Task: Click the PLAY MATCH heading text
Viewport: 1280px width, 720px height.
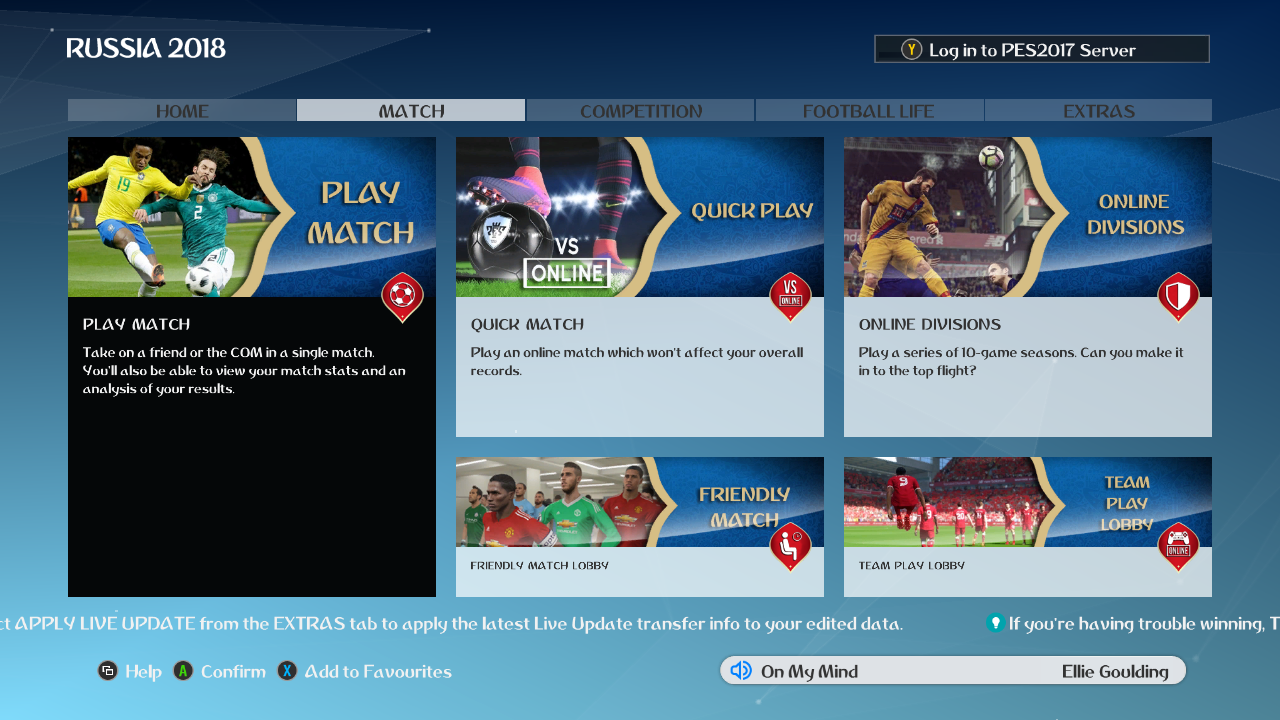Action: [136, 325]
